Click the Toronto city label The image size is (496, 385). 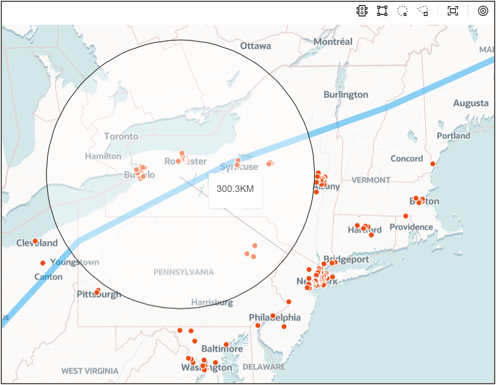click(121, 136)
